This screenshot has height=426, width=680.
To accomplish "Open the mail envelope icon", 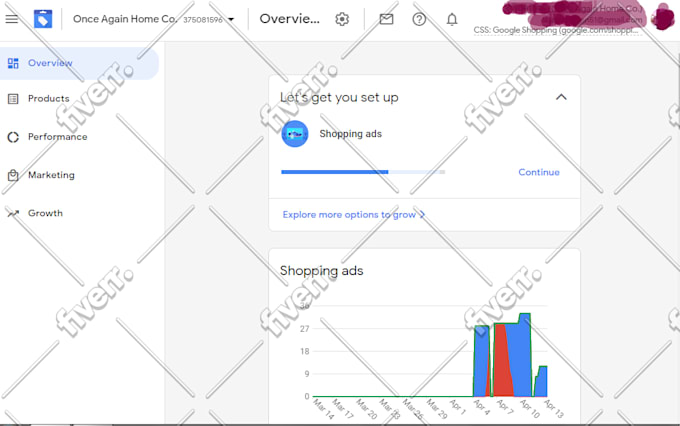I will point(386,19).
